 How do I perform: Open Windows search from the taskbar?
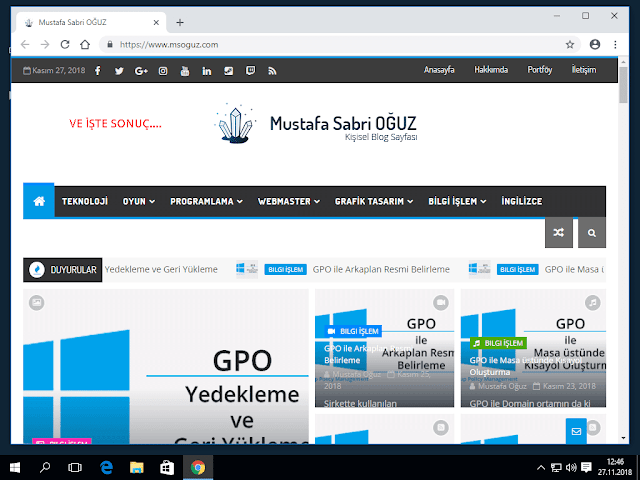coord(45,467)
